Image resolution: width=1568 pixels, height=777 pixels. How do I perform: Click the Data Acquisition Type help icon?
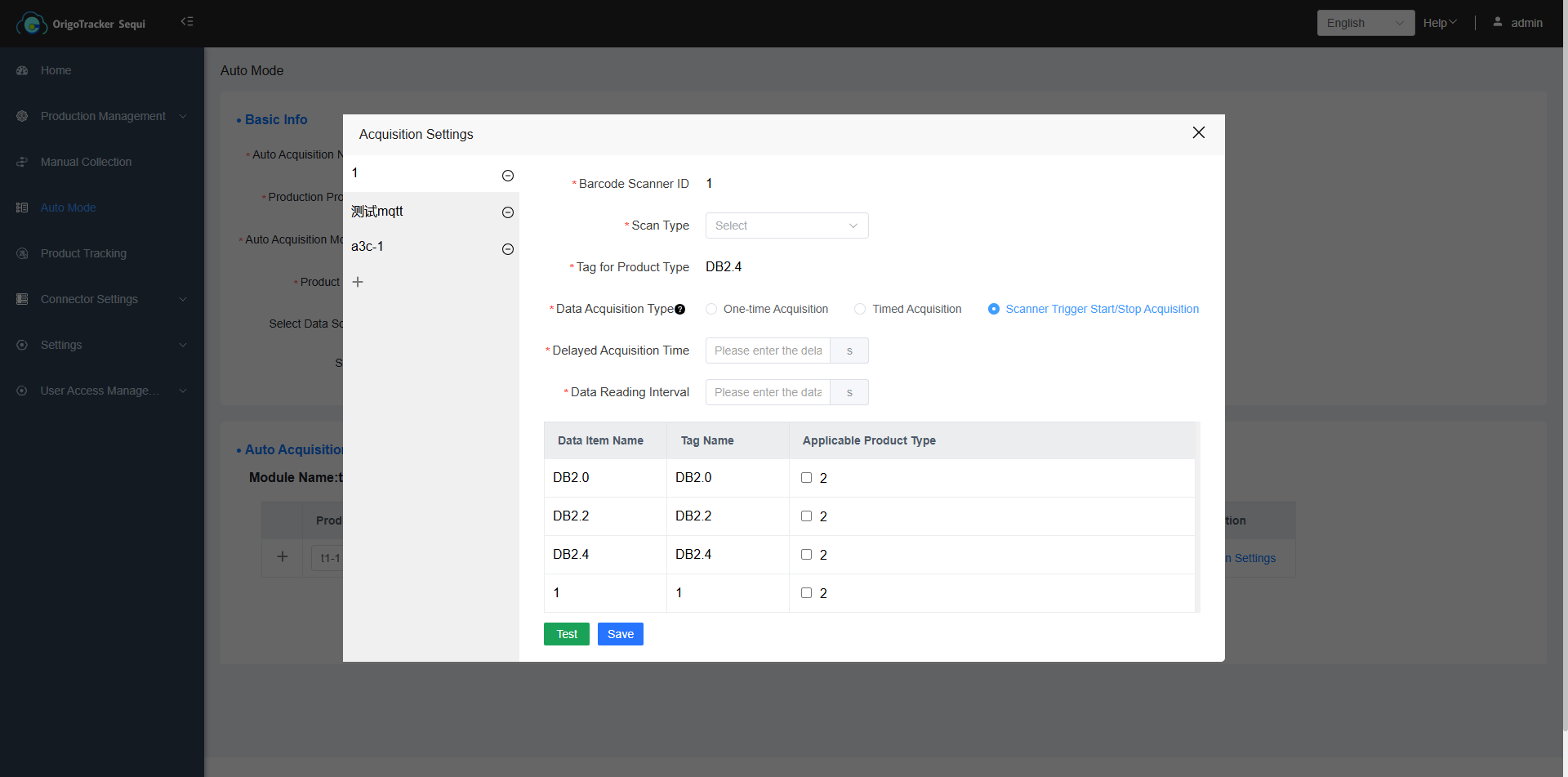(x=679, y=310)
